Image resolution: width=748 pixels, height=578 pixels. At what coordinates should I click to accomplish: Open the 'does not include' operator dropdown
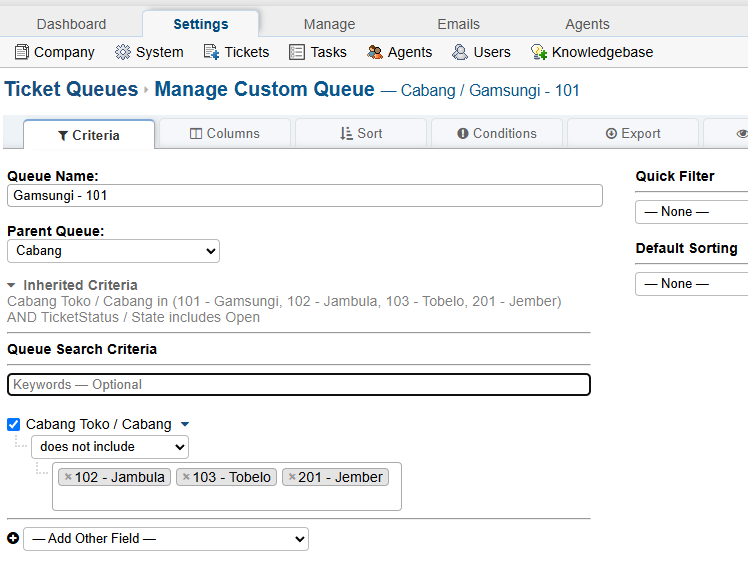pyautogui.click(x=110, y=447)
